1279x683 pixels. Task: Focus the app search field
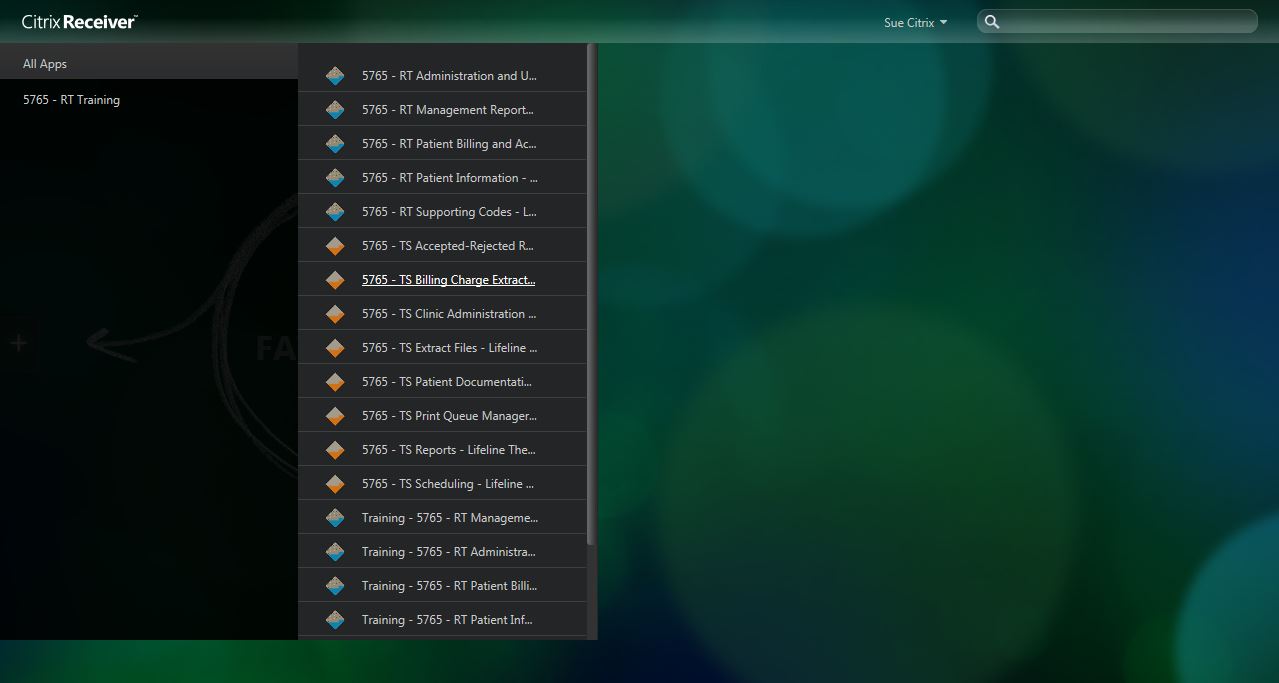click(x=1117, y=22)
